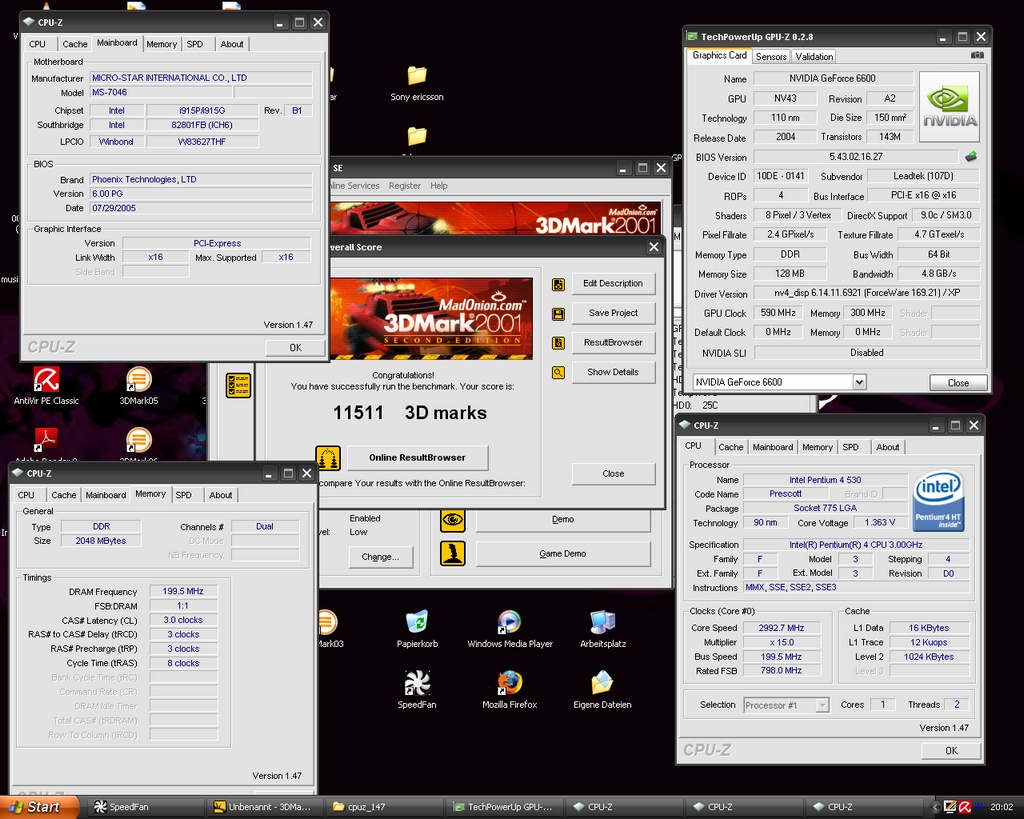Screen dimensions: 1024x819
Task: Switch to Sensors tab in GPU-Z
Action: pyautogui.click(x=771, y=57)
